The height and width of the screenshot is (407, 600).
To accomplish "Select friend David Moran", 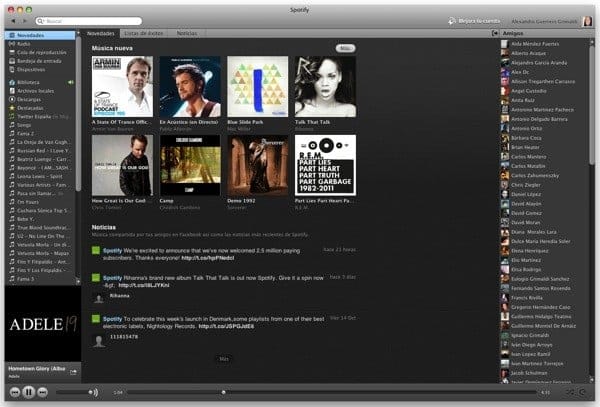I will point(544,222).
